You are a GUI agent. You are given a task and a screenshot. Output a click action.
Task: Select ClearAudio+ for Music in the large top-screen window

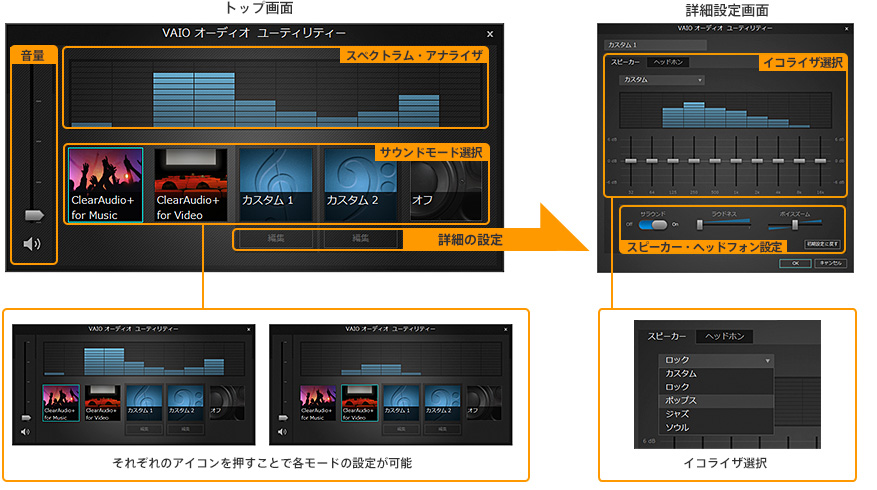pyautogui.click(x=106, y=185)
